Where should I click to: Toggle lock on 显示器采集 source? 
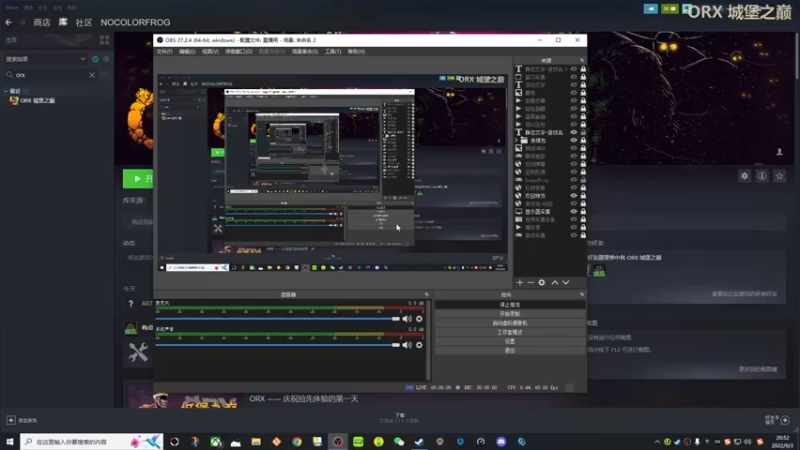click(583, 212)
